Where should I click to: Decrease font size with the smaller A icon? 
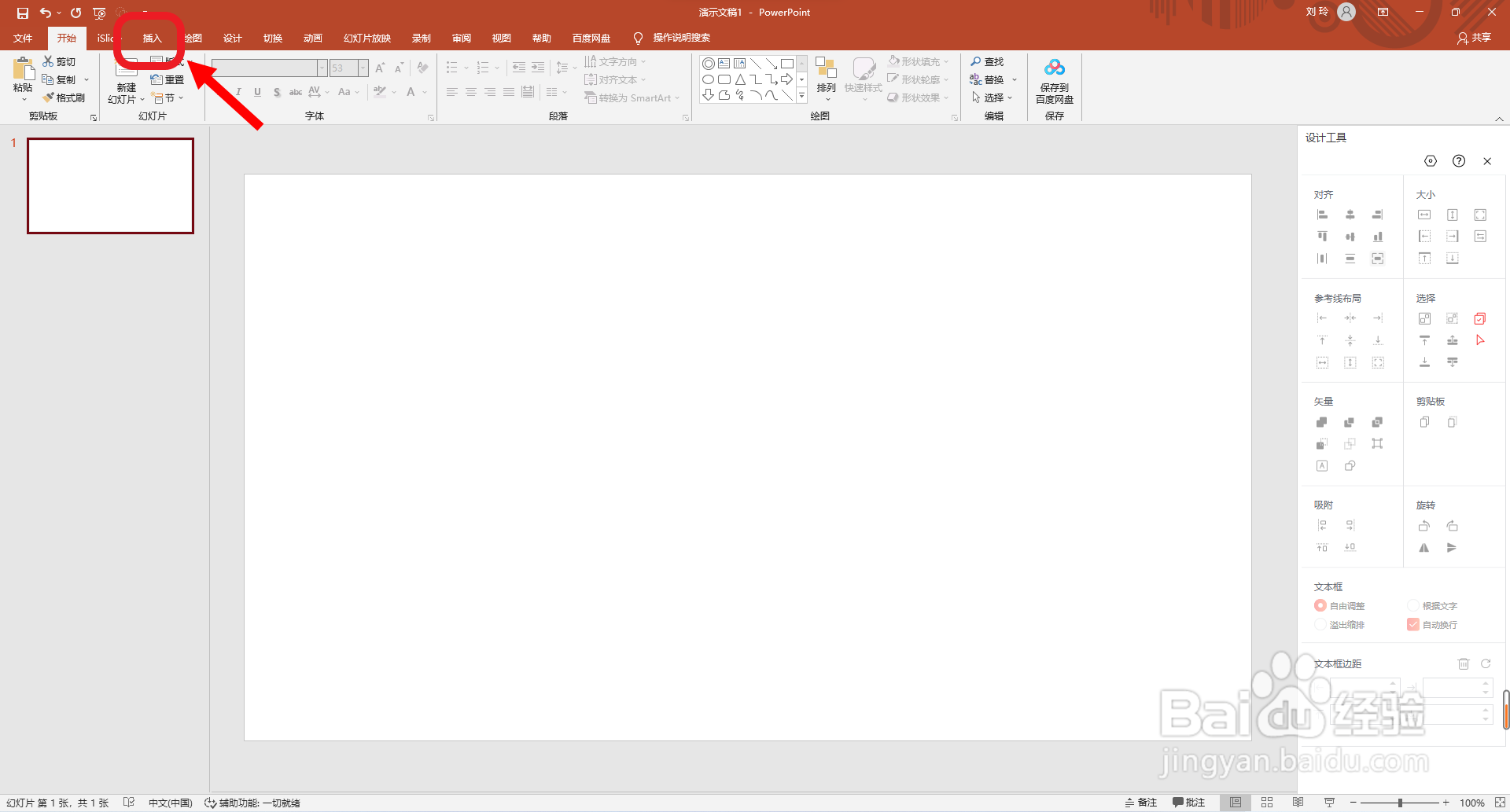(x=399, y=68)
